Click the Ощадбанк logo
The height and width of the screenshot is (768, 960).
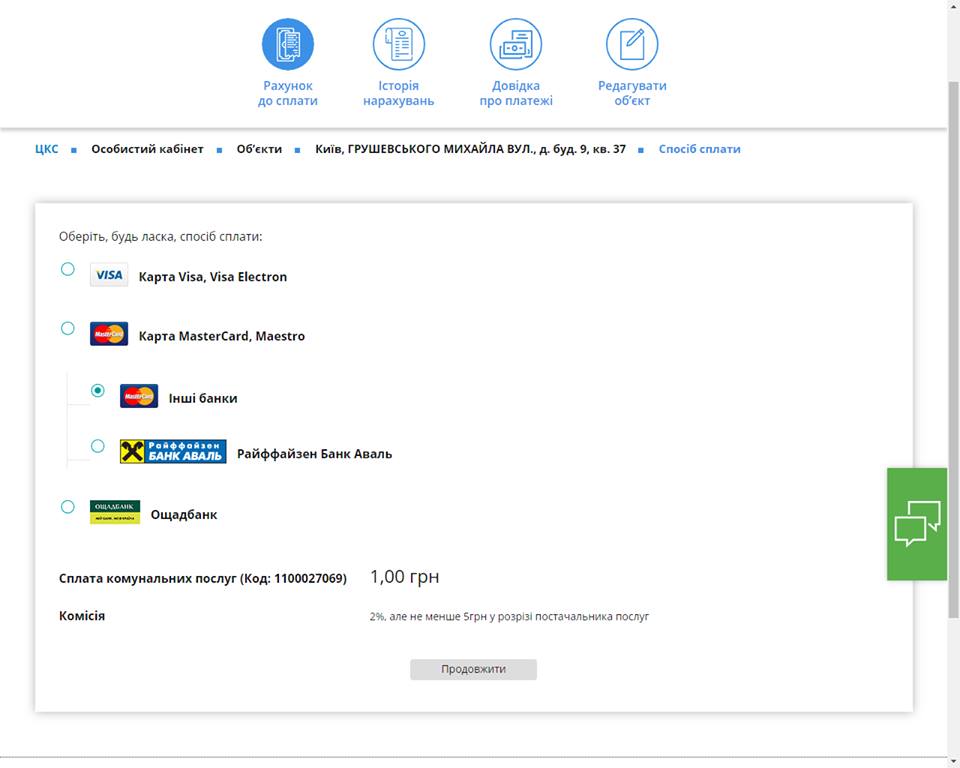tap(115, 513)
